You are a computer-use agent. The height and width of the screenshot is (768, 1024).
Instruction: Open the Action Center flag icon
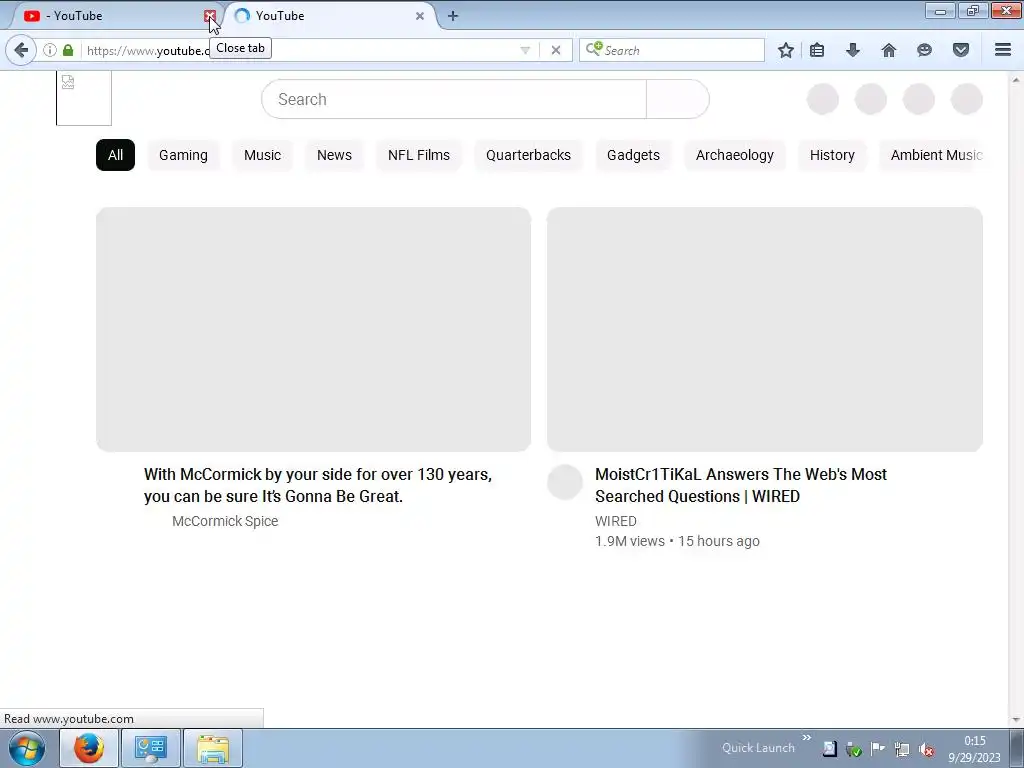pos(878,749)
